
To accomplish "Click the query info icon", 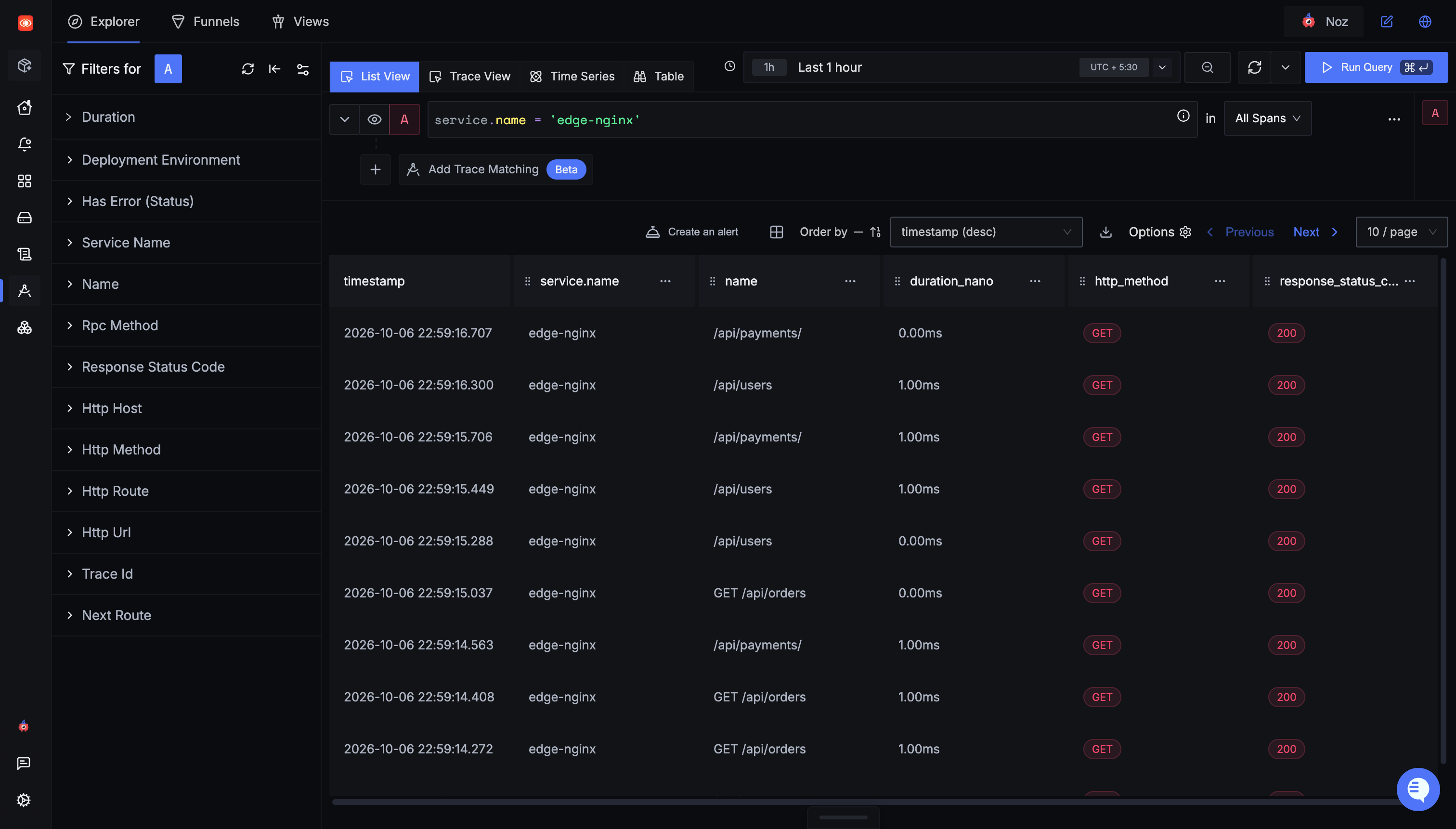I will click(x=1183, y=116).
